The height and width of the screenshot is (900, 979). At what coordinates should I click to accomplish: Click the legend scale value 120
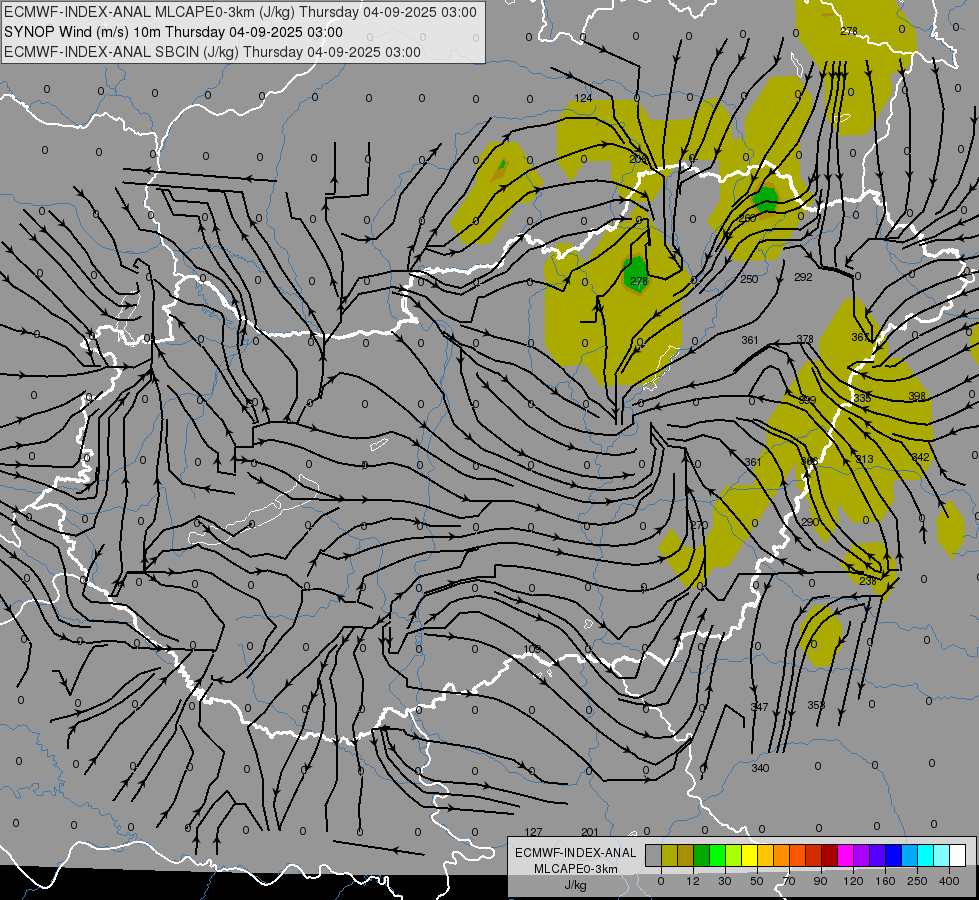coord(853,881)
